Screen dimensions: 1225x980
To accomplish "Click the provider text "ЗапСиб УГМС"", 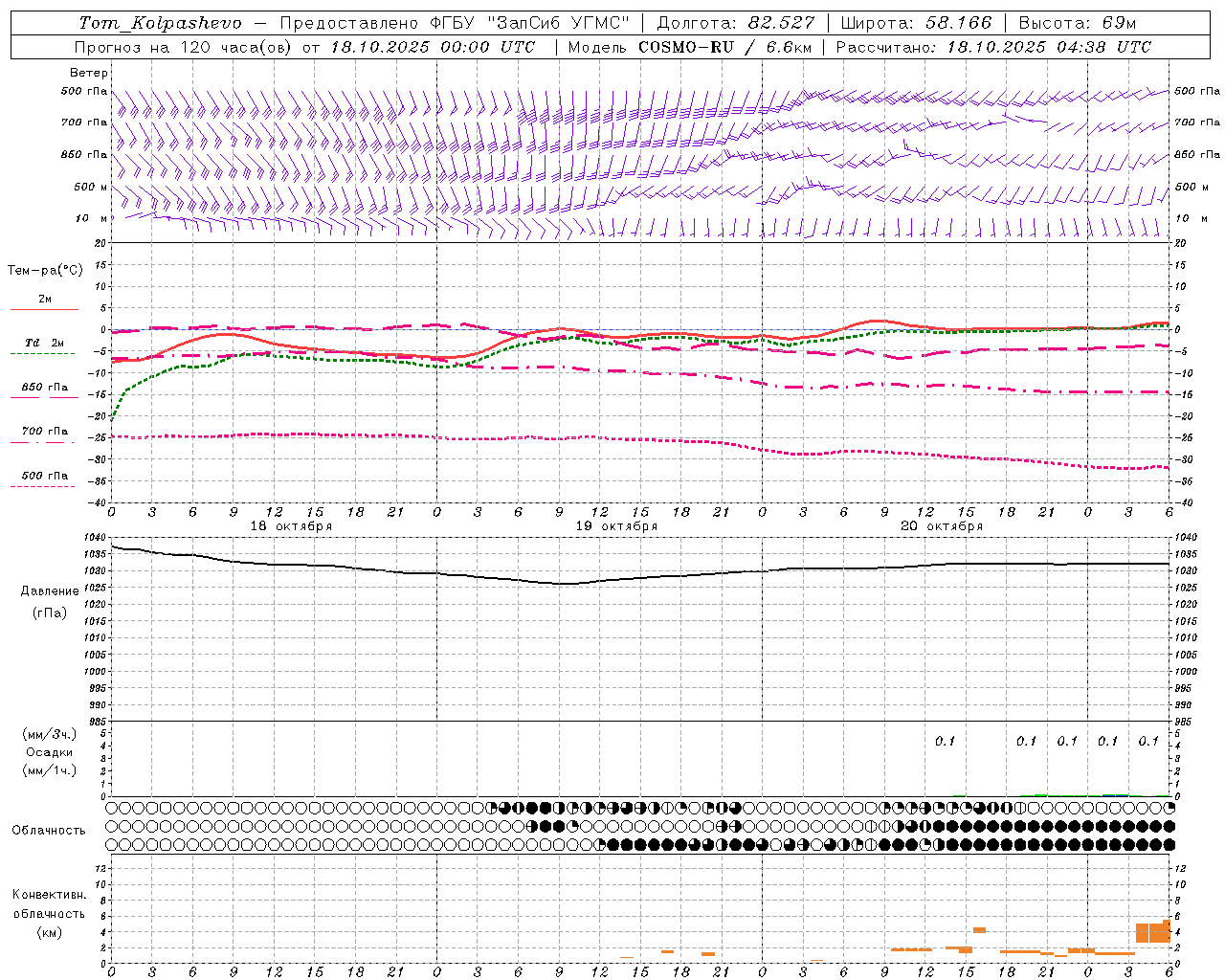I will click(x=557, y=23).
